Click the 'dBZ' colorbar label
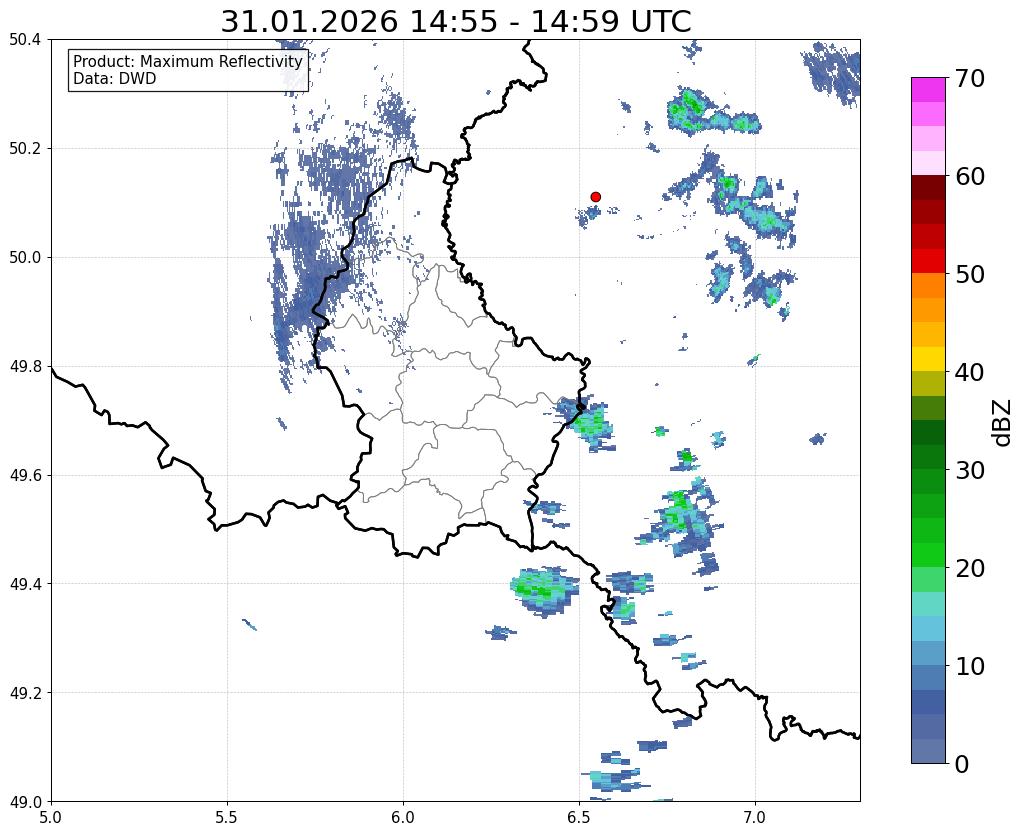The image size is (1023, 834). (1003, 423)
